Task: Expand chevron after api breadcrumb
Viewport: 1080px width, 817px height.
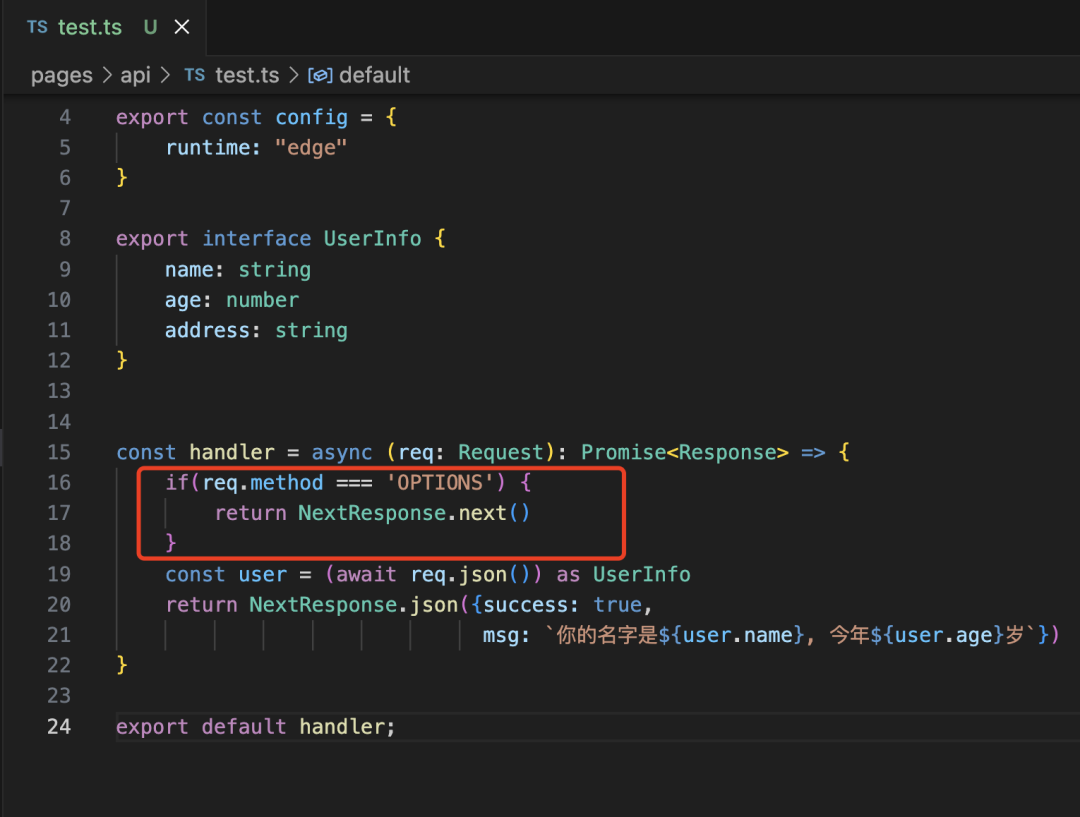Action: click(x=165, y=75)
